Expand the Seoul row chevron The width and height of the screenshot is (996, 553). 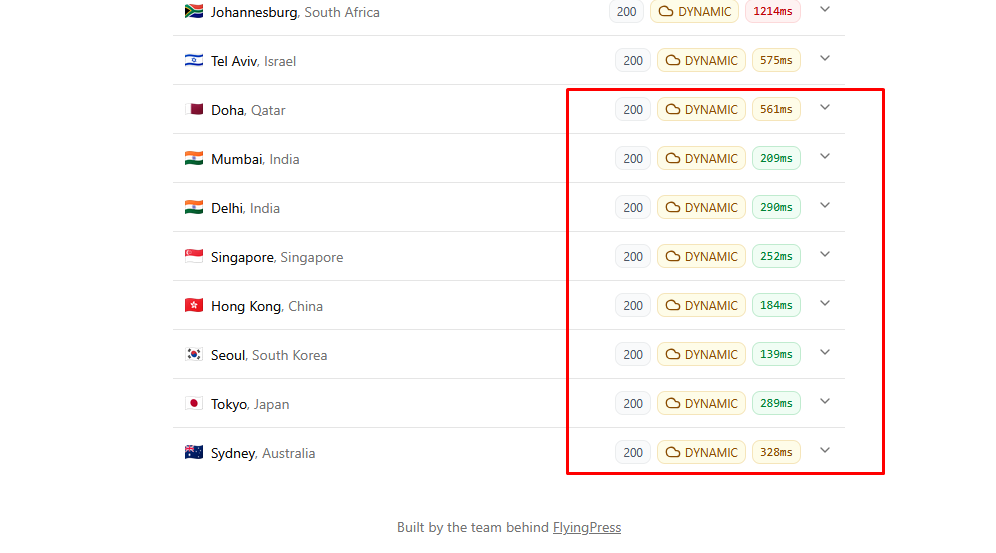pyautogui.click(x=824, y=352)
